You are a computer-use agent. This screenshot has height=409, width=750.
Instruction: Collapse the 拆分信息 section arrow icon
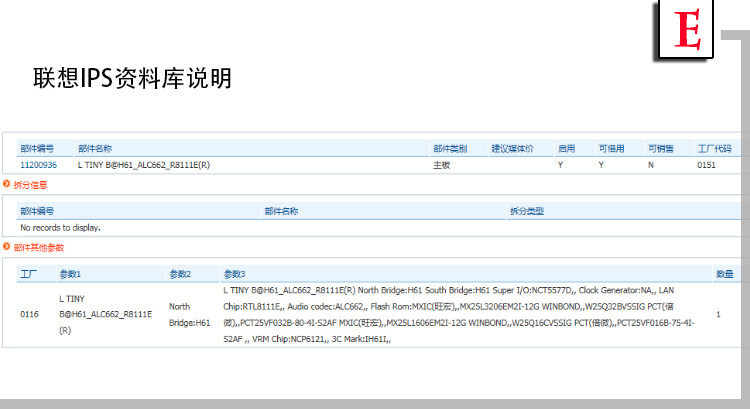6,184
